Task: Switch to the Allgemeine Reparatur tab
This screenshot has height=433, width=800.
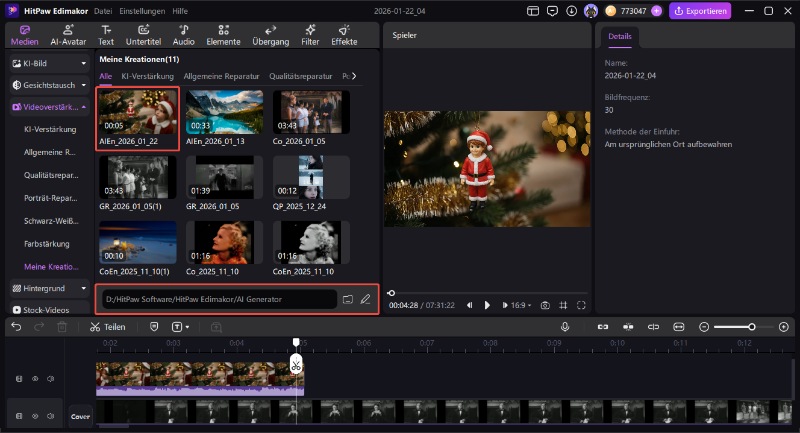Action: point(221,76)
